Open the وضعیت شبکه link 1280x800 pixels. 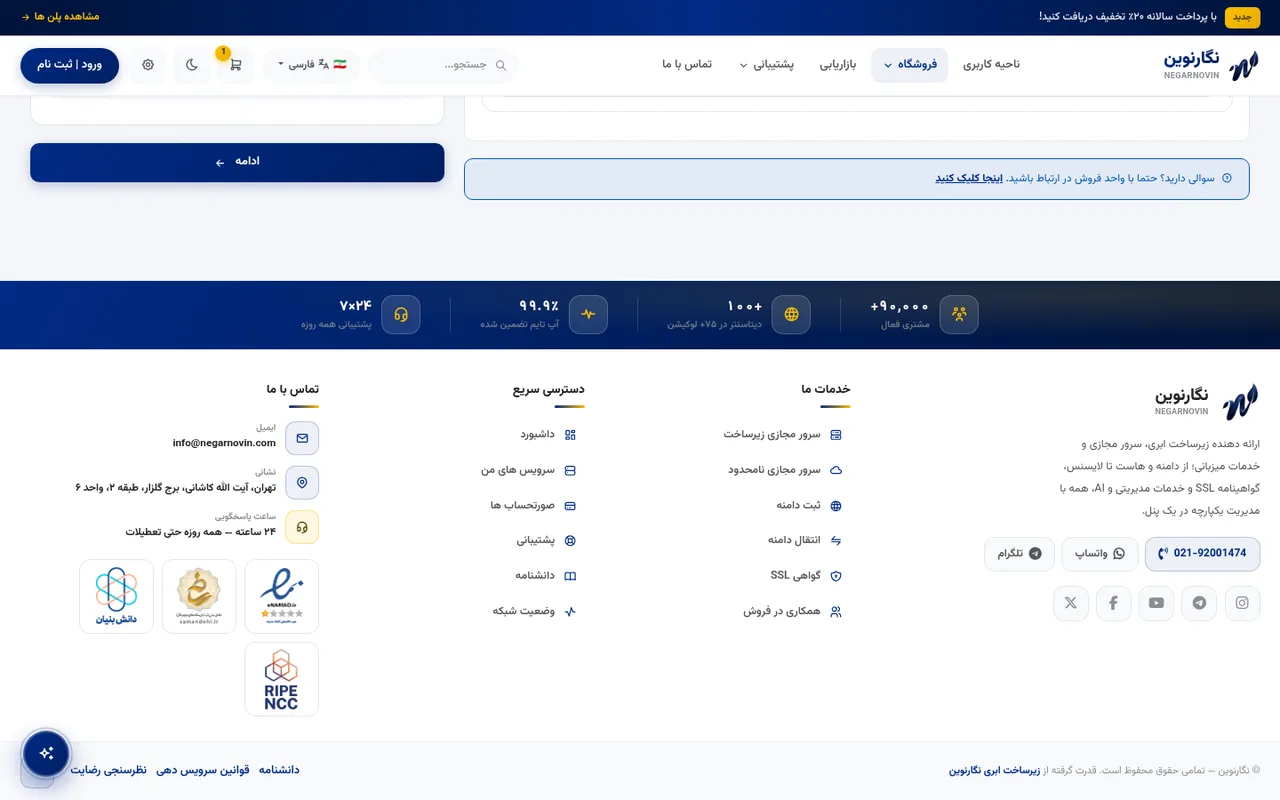click(534, 611)
